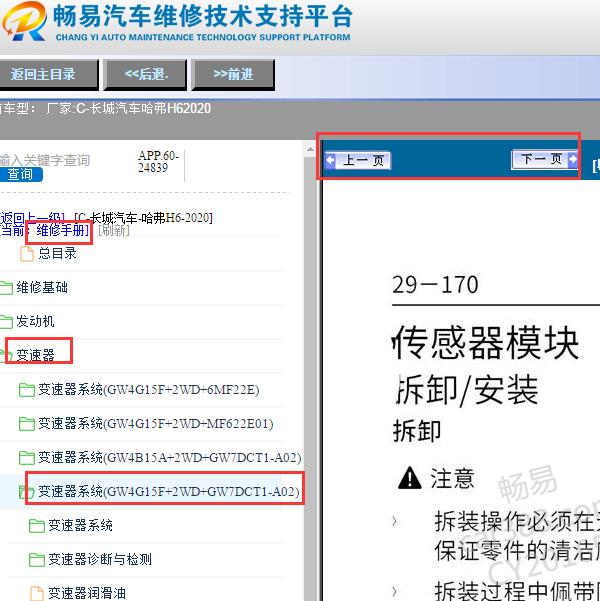Collapse 变速器系统(GW4G15F+2WD+GW7DCT1-A02) folder
The image size is (600, 601).
pyautogui.click(x=169, y=491)
